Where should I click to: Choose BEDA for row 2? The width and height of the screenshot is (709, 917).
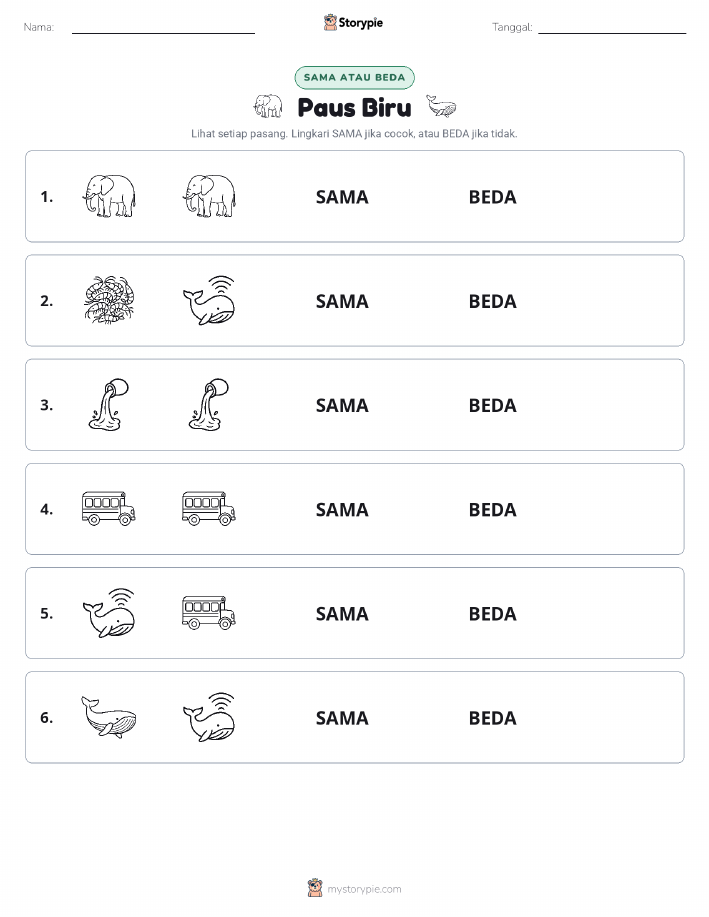pos(493,301)
